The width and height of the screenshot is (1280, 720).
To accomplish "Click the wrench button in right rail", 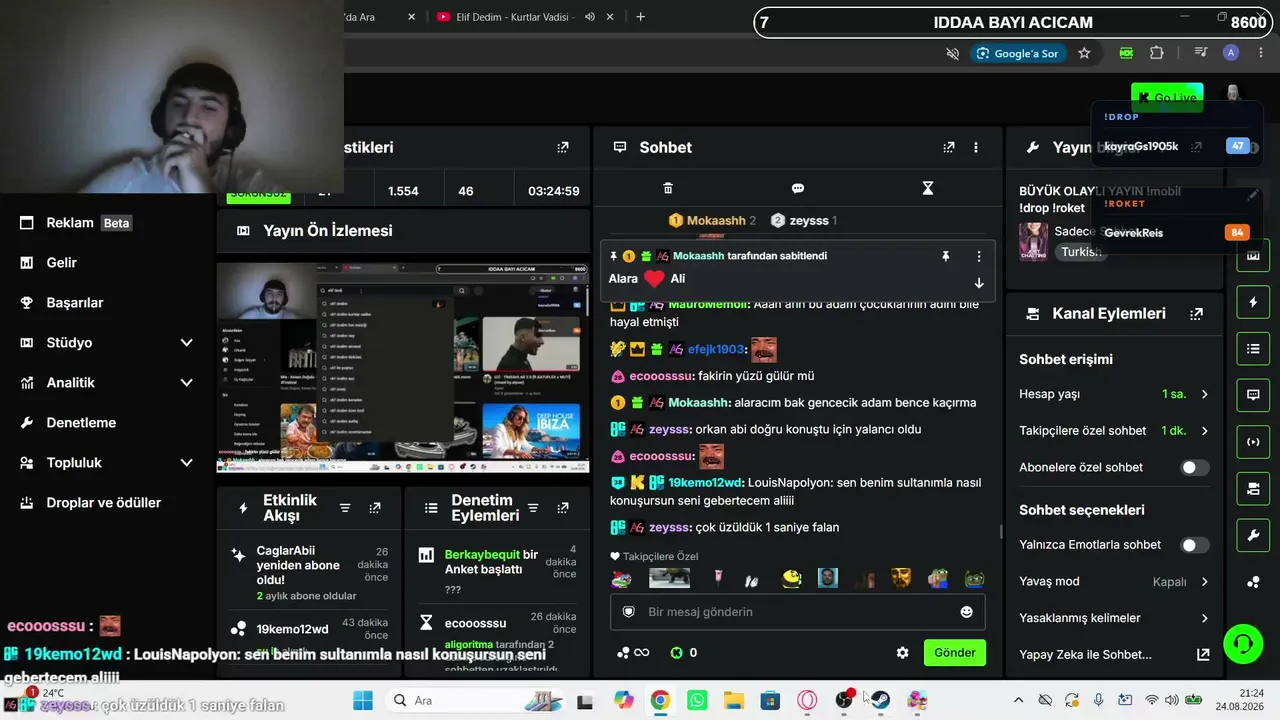I will tap(1253, 535).
